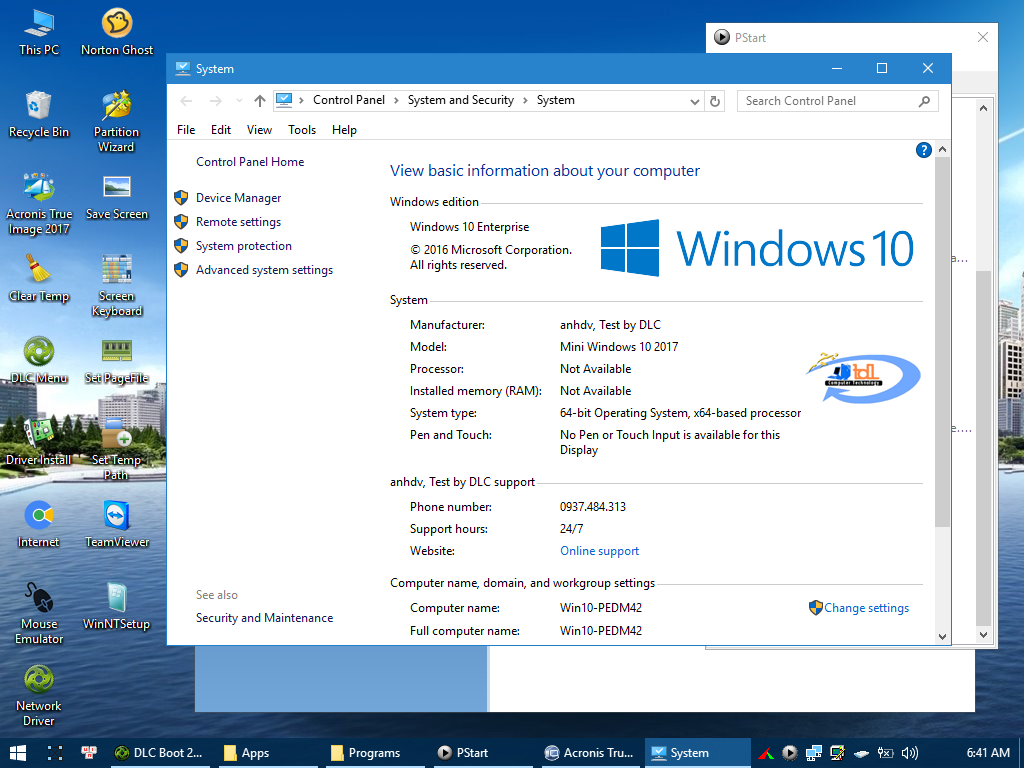Open Norton Ghost desktop icon
Image resolution: width=1024 pixels, height=768 pixels.
(x=117, y=32)
